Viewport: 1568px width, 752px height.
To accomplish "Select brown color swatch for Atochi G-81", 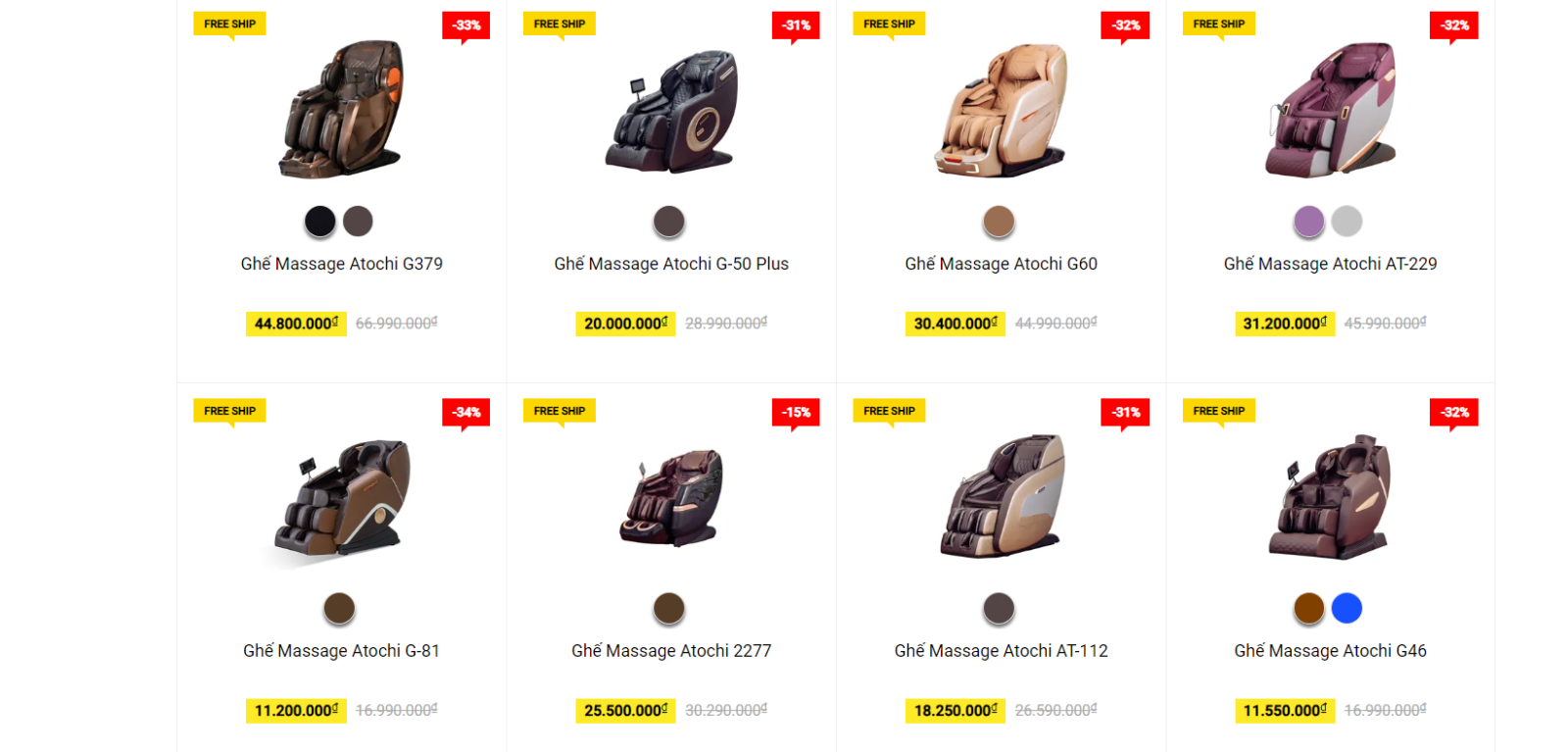I will tap(339, 608).
